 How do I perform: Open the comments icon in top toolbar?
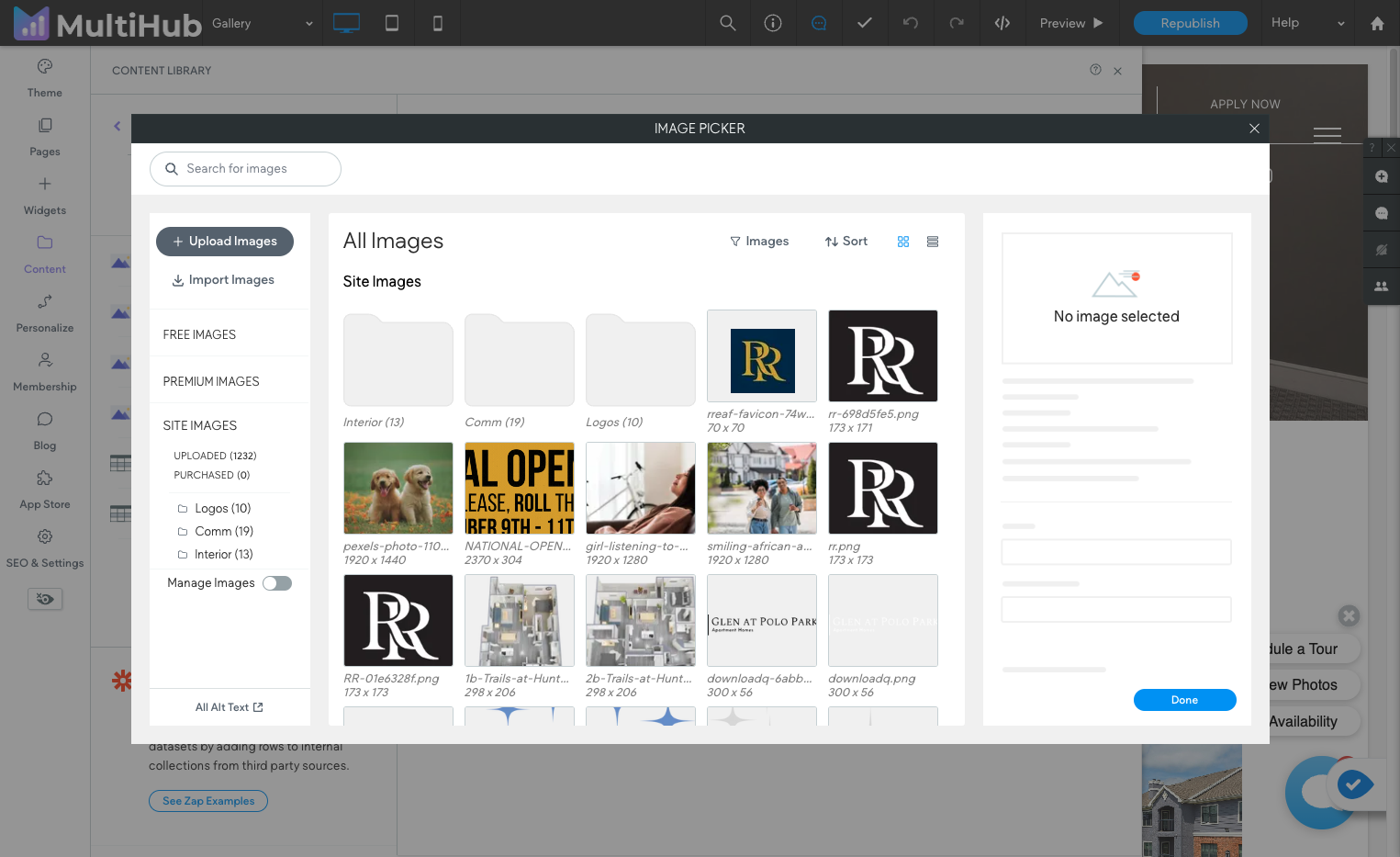tap(819, 23)
